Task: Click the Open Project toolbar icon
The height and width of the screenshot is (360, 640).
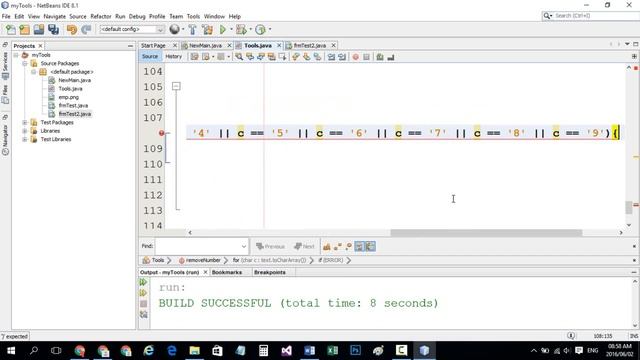Action: pos(39,29)
